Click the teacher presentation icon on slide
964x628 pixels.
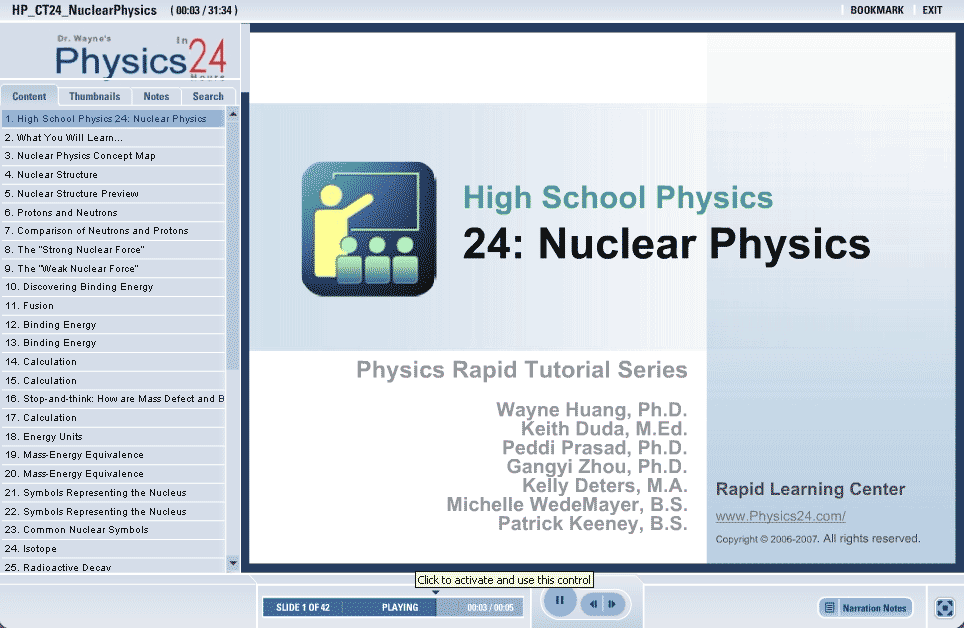[368, 229]
